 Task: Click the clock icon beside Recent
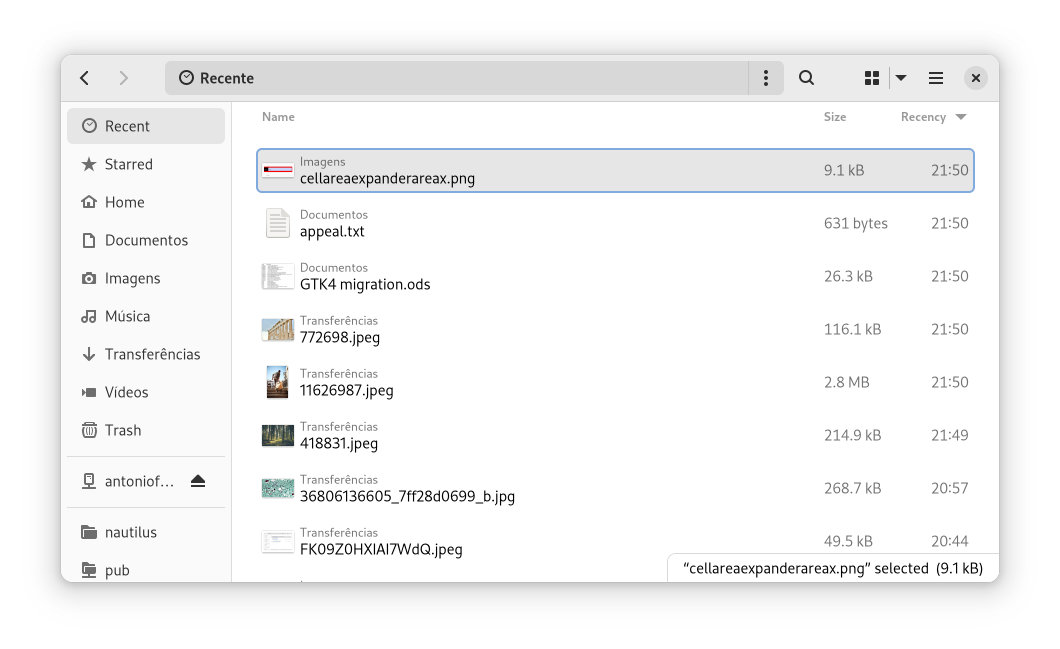tap(89, 126)
